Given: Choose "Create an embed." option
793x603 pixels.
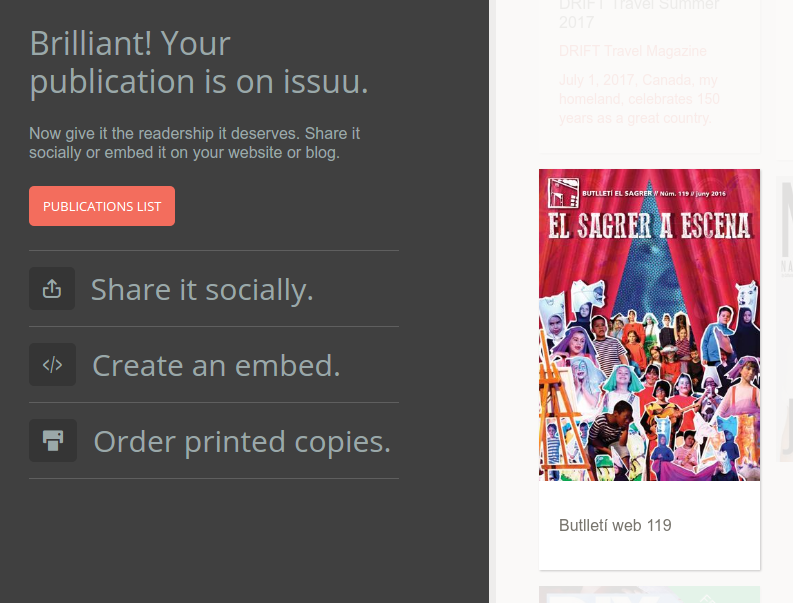Looking at the screenshot, I should coord(216,365).
